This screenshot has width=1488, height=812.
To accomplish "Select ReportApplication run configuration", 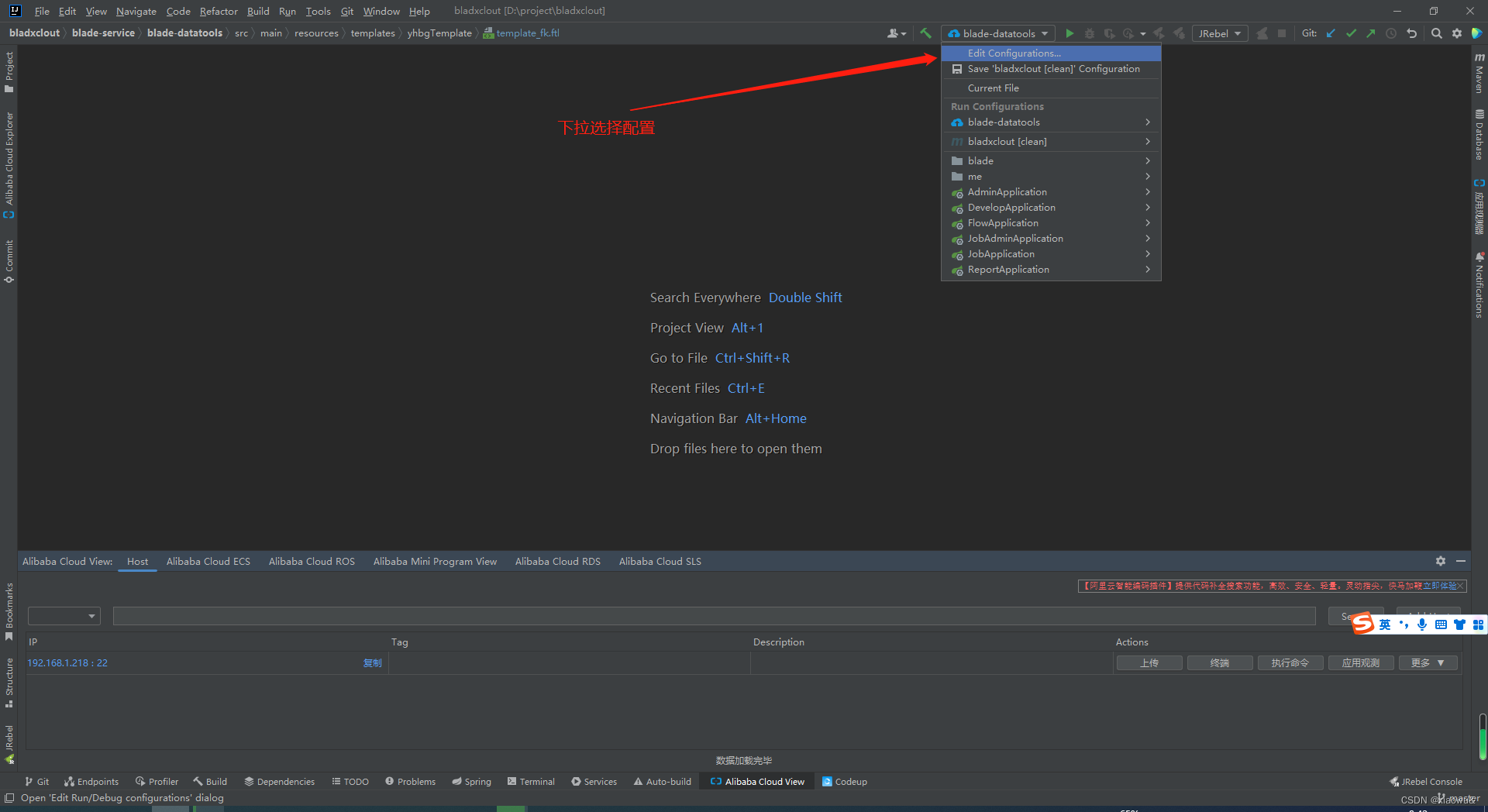I will coord(1051,270).
